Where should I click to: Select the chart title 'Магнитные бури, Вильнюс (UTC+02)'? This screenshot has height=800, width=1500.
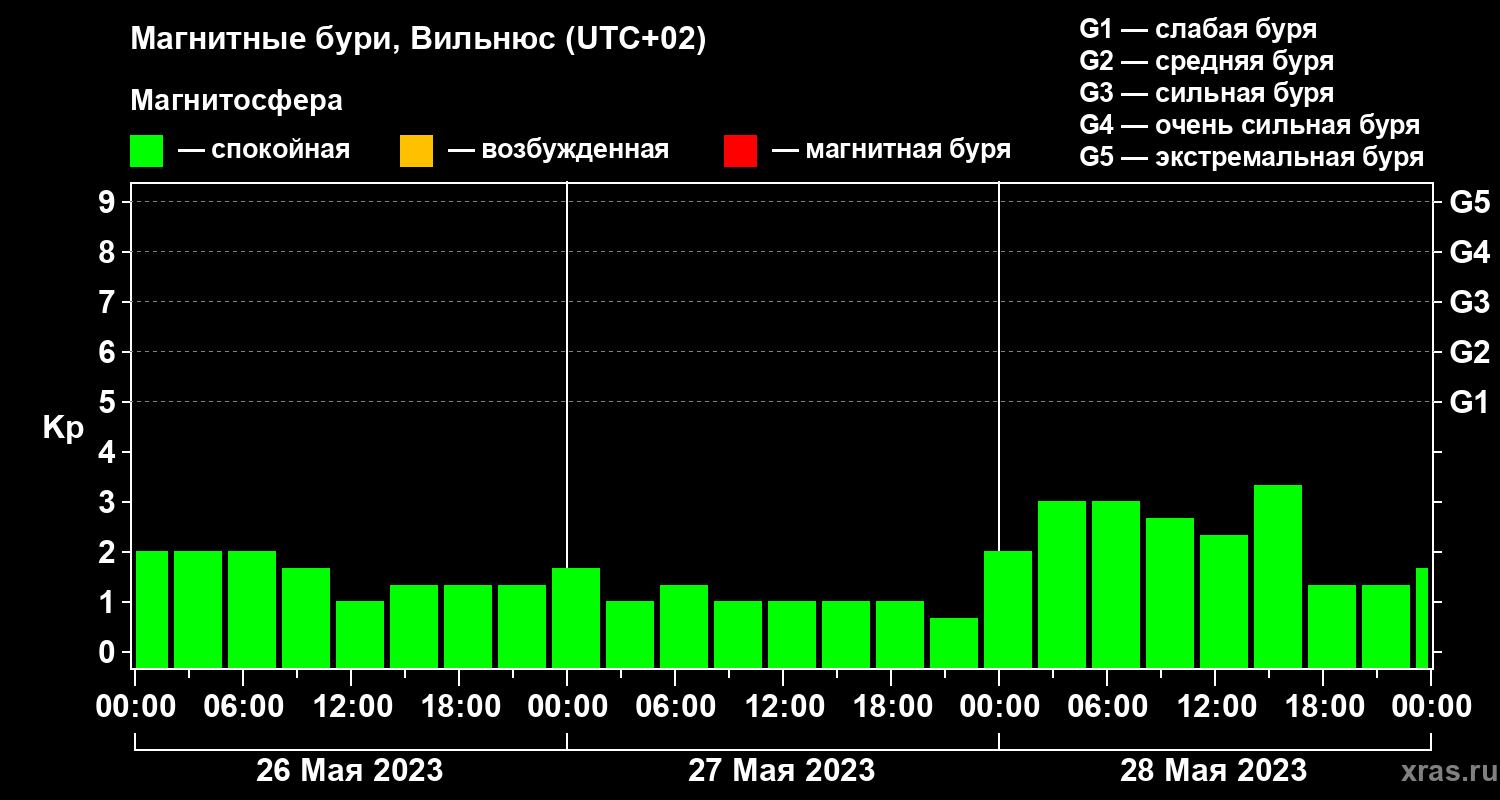point(418,40)
